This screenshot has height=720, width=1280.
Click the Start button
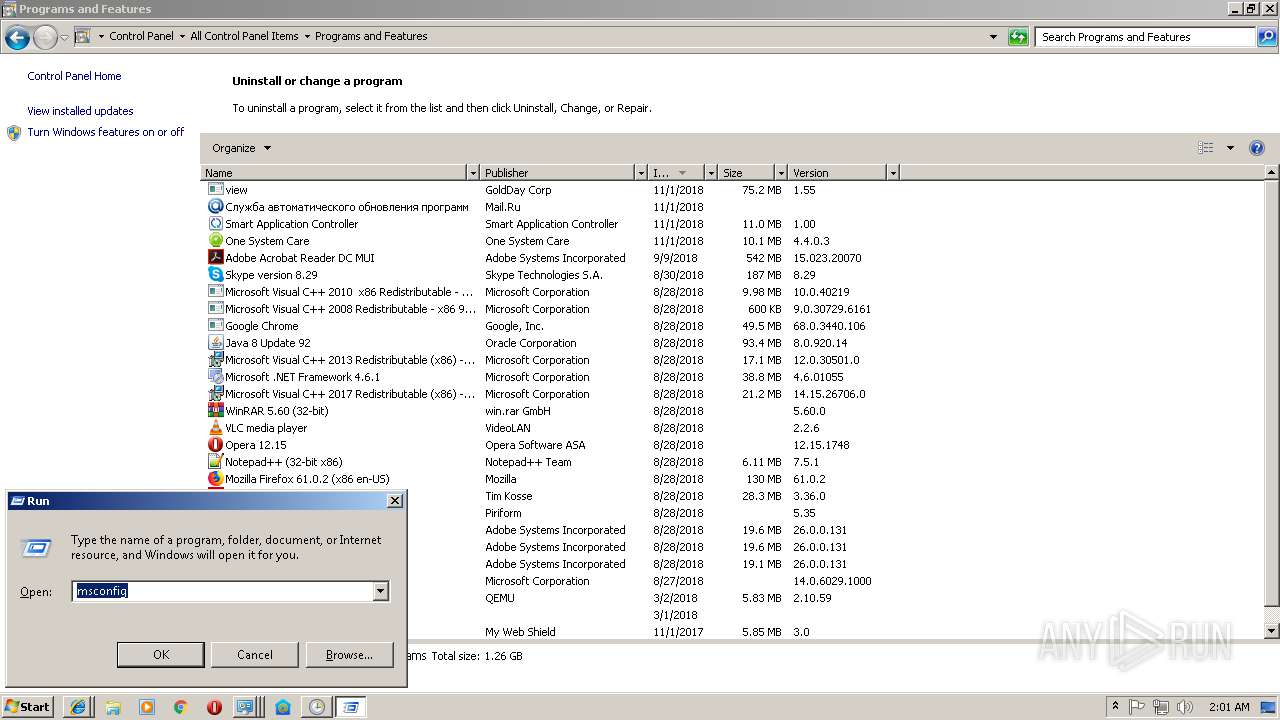[x=28, y=707]
